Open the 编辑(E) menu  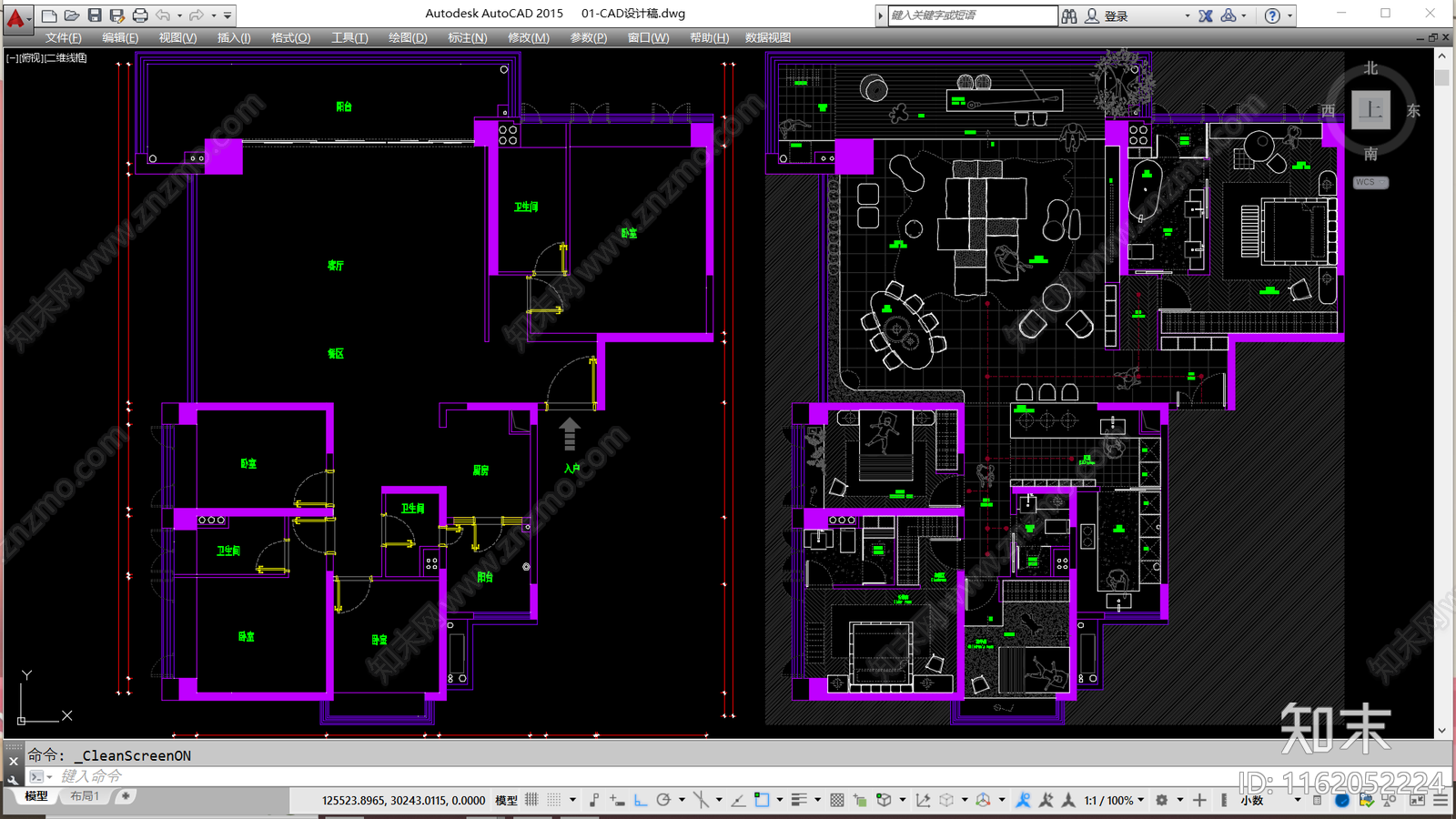[120, 37]
